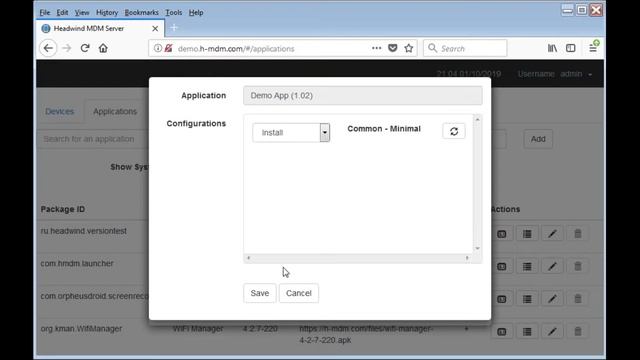This screenshot has width=640, height=360.
Task: Click the browser Search box
Action: pyautogui.click(x=465, y=48)
